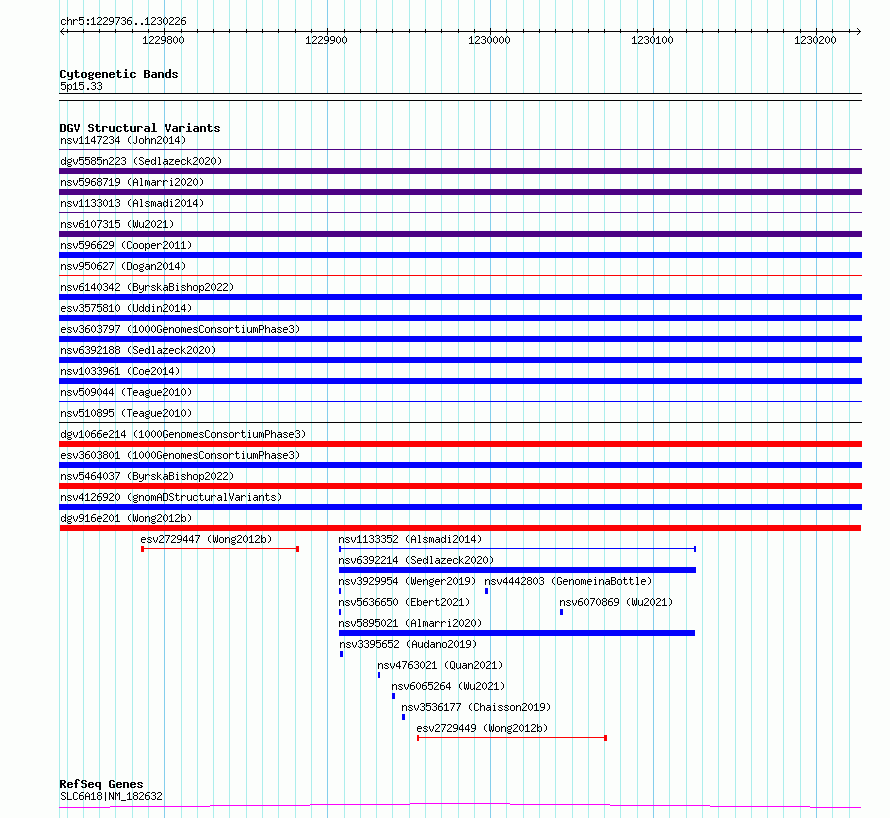Click the small blue nsv3395652 marker
The width and height of the screenshot is (890, 818).
pos(341,654)
